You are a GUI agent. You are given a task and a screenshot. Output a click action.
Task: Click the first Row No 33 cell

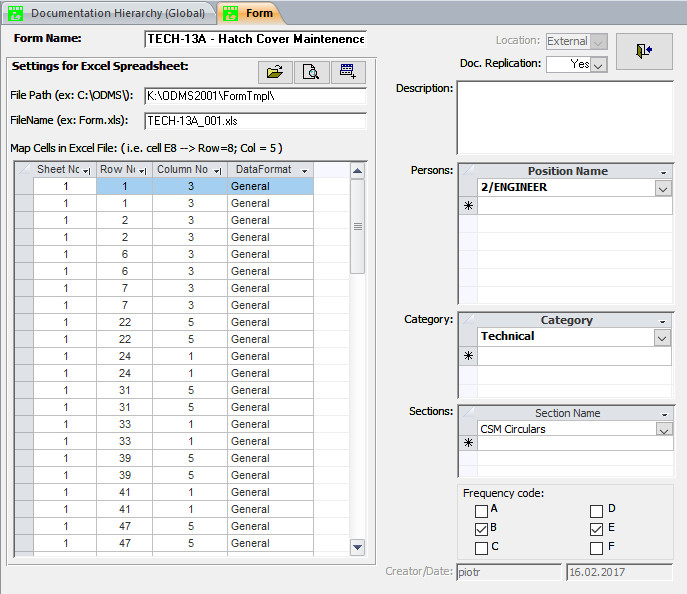(x=124, y=424)
